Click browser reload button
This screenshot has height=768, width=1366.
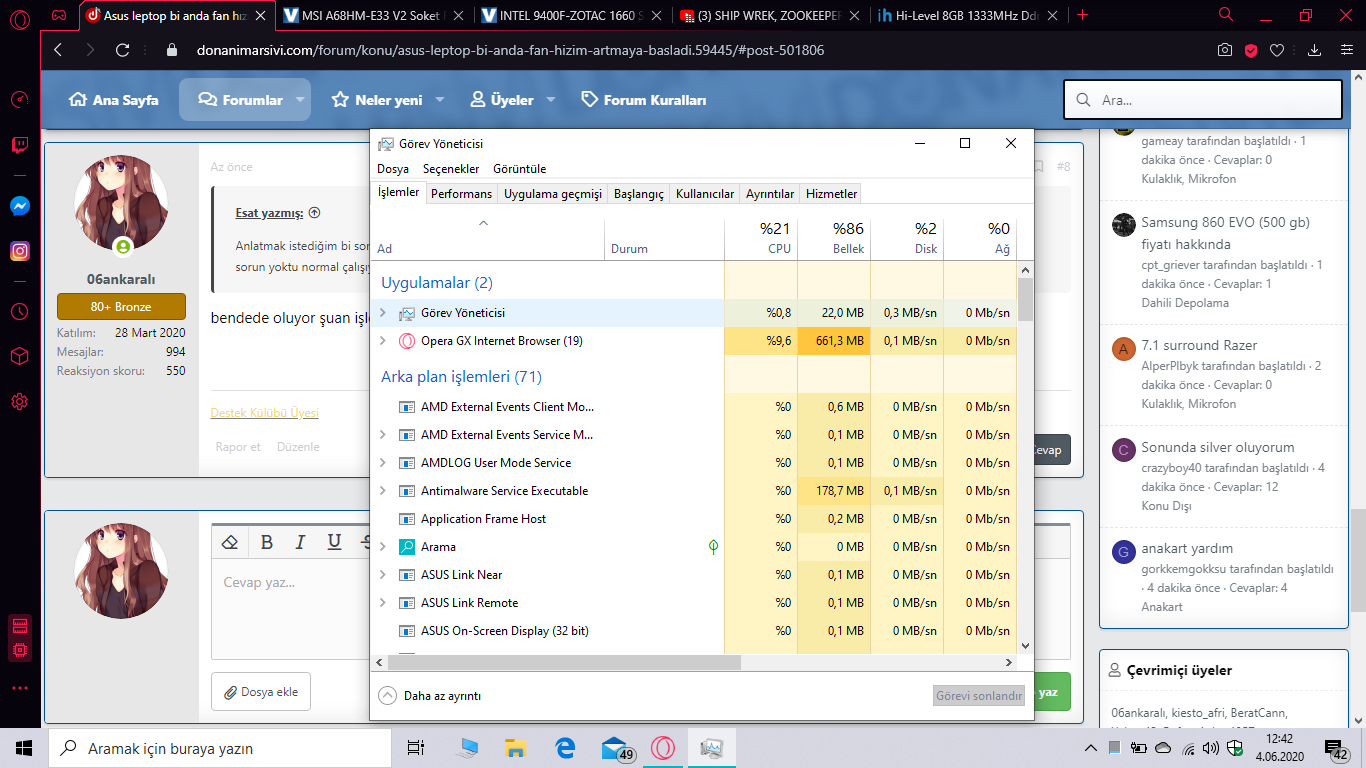(x=123, y=50)
